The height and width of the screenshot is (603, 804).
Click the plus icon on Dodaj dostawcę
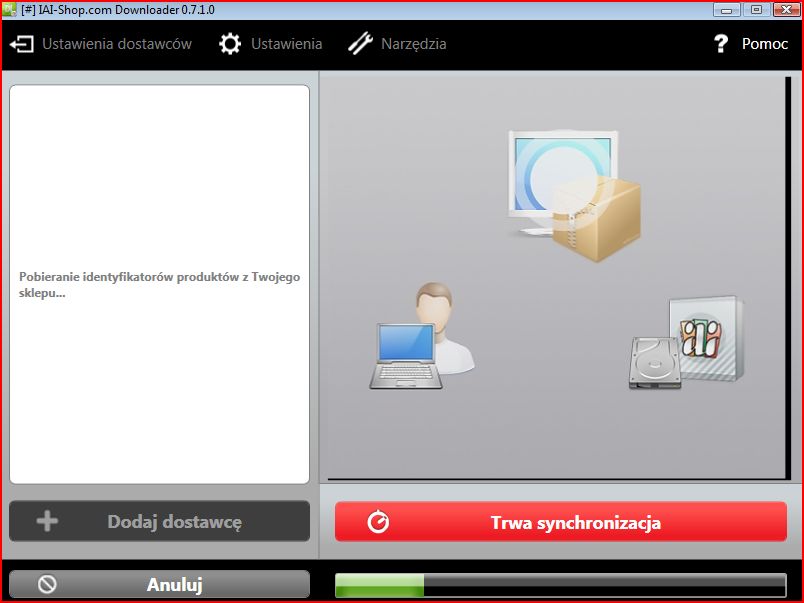47,521
